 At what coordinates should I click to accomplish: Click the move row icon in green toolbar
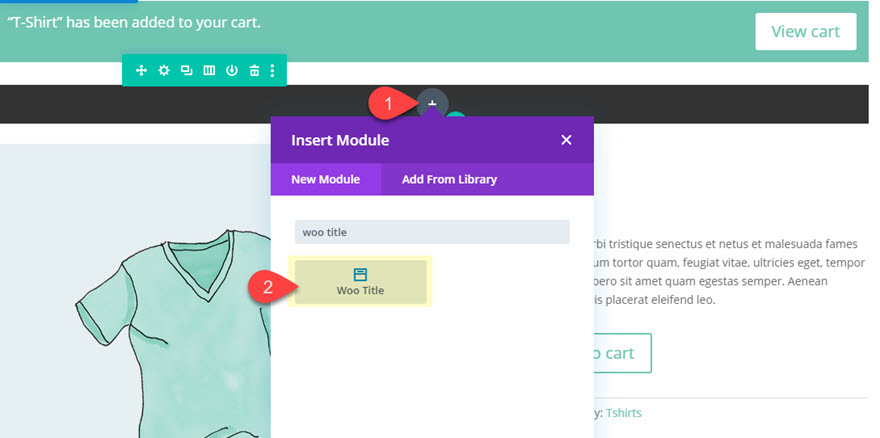pyautogui.click(x=141, y=71)
